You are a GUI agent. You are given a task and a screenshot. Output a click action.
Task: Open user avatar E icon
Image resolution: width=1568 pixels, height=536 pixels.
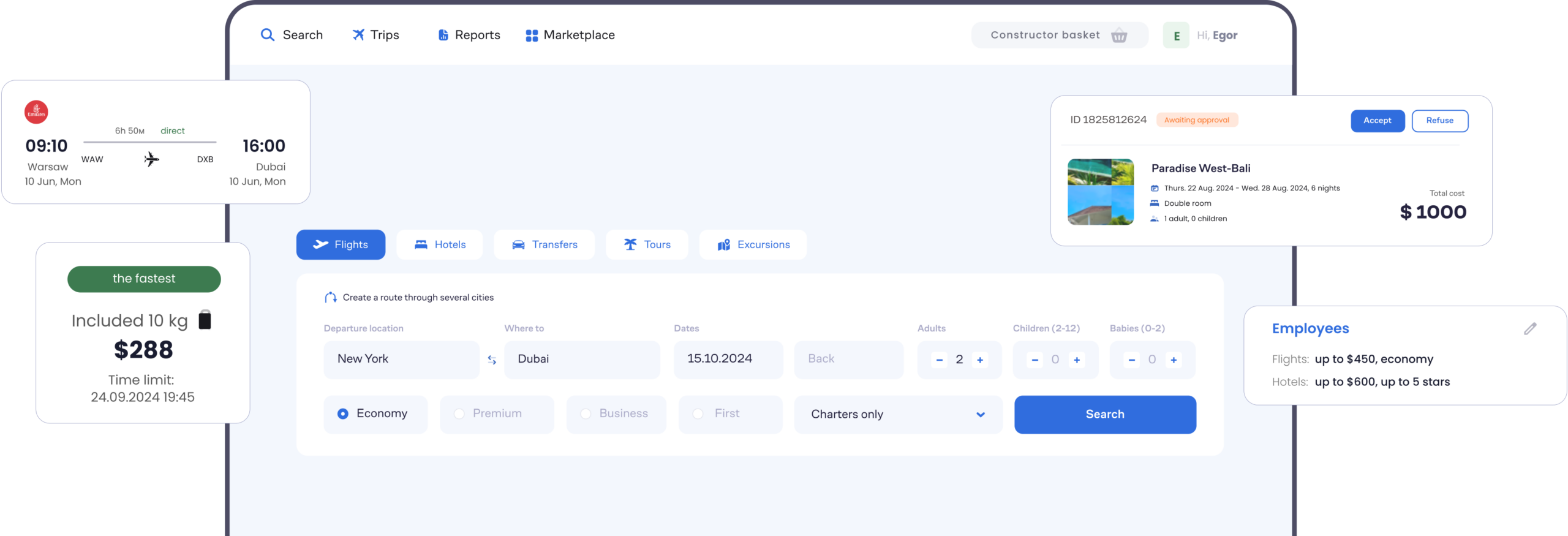pos(1176,36)
